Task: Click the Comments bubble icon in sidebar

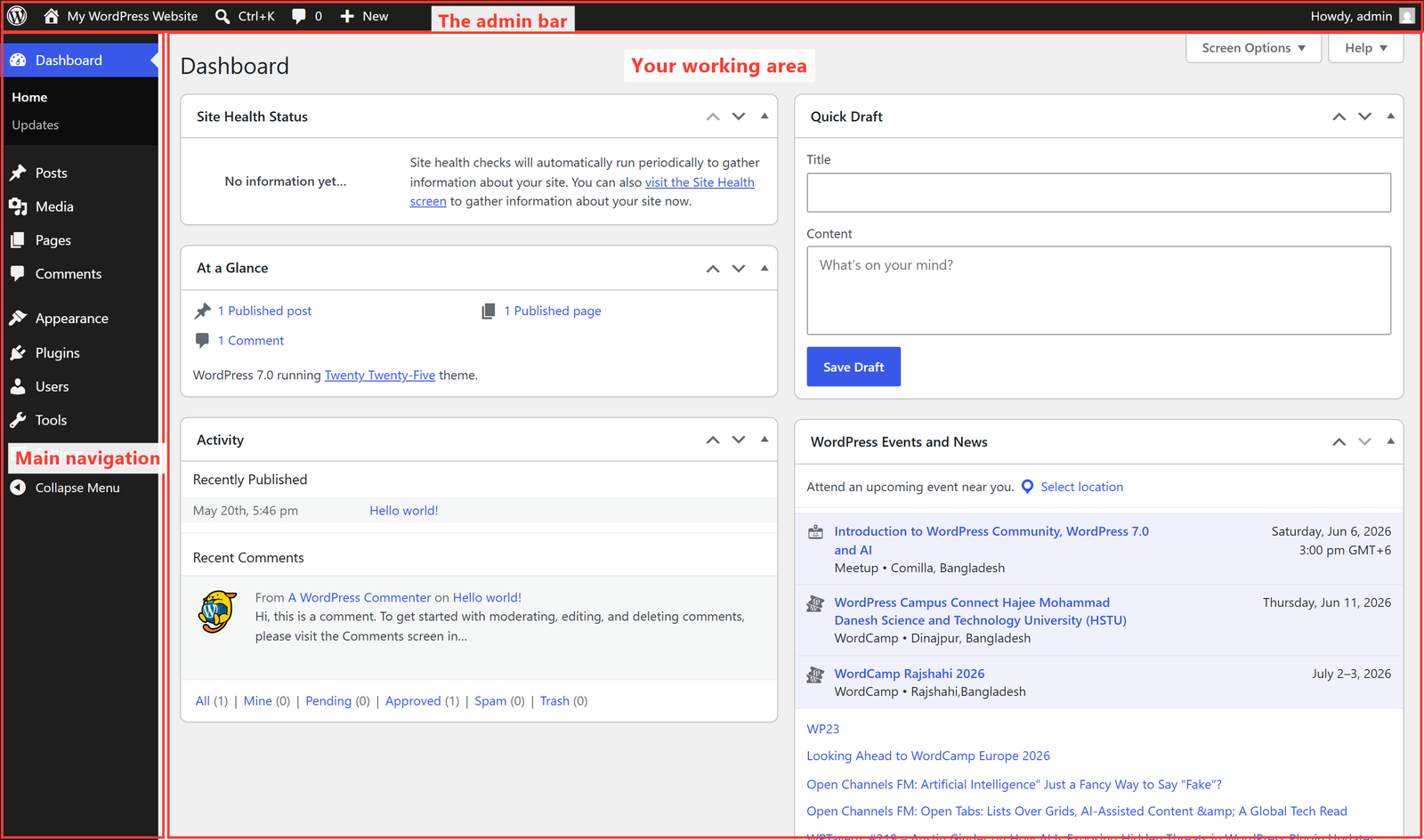Action: coord(18,274)
